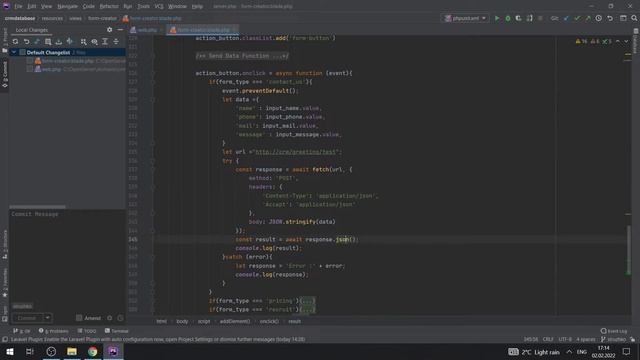Image resolution: width=640 pixels, height=360 pixels.
Task: Open Task View on the taskbar
Action: pos(30,351)
